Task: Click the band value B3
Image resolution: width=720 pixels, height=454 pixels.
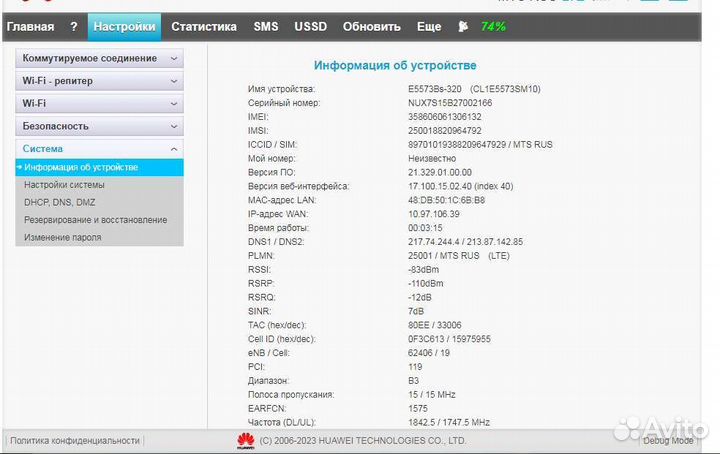Action: click(x=413, y=381)
